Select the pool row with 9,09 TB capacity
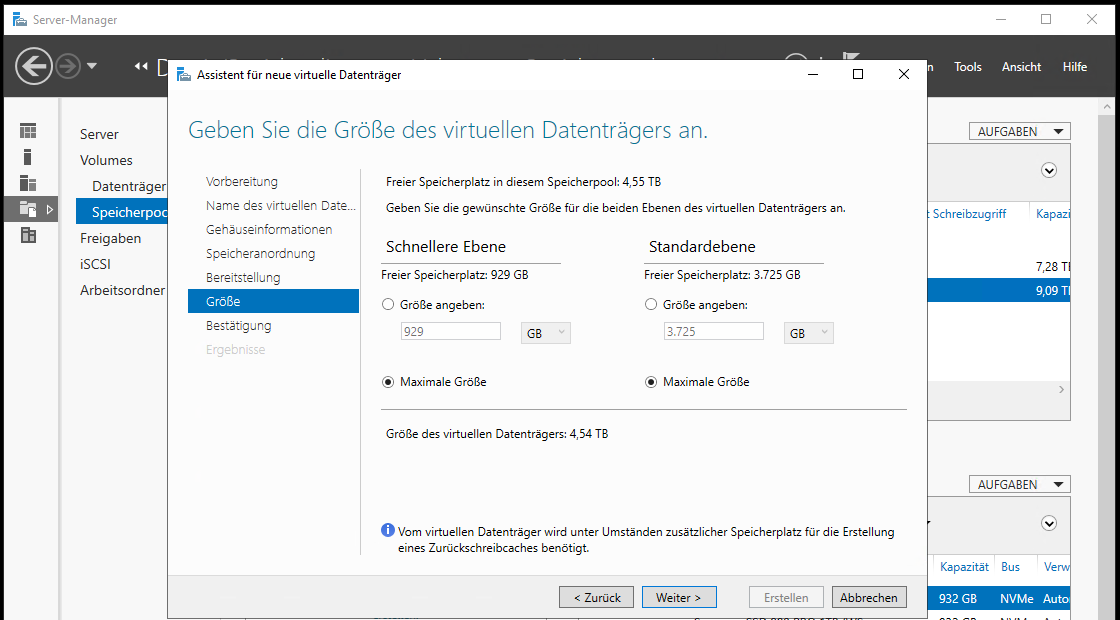This screenshot has width=1120, height=620. tap(999, 291)
